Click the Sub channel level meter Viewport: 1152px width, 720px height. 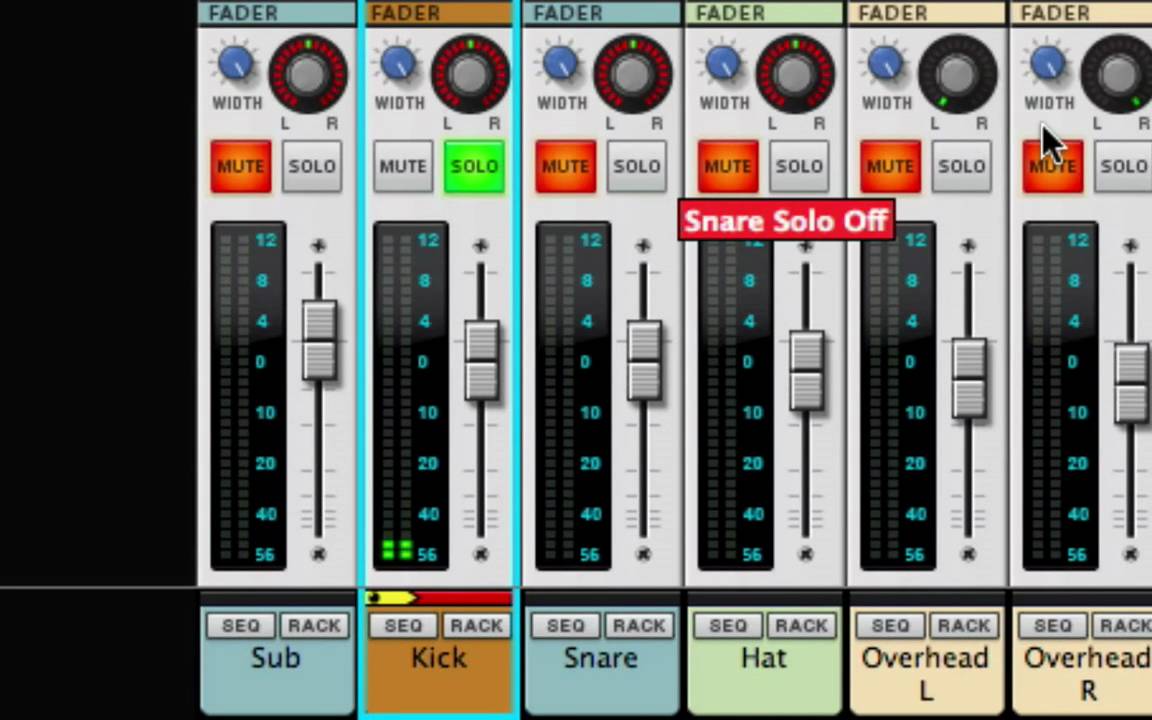248,396
